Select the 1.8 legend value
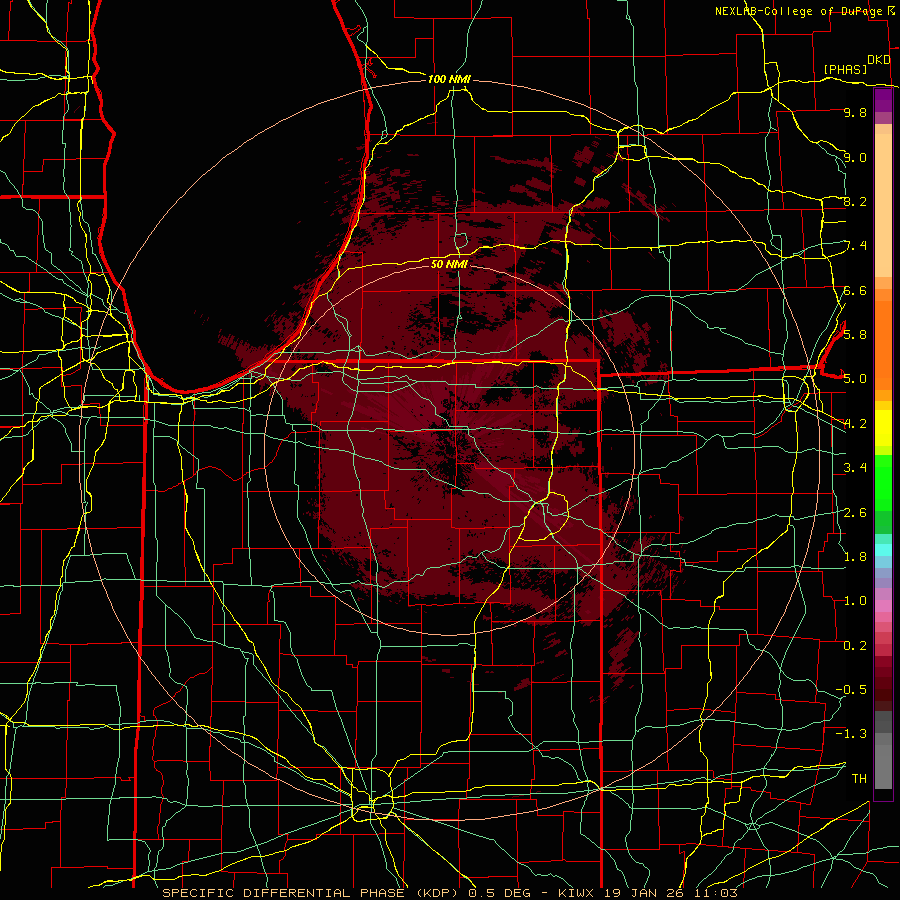 tap(855, 556)
